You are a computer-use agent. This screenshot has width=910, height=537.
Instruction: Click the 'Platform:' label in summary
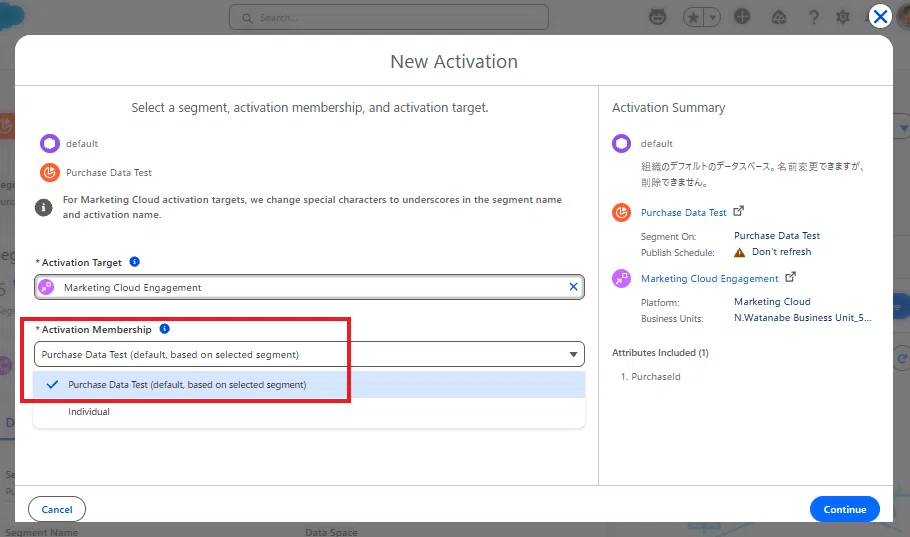click(x=660, y=303)
